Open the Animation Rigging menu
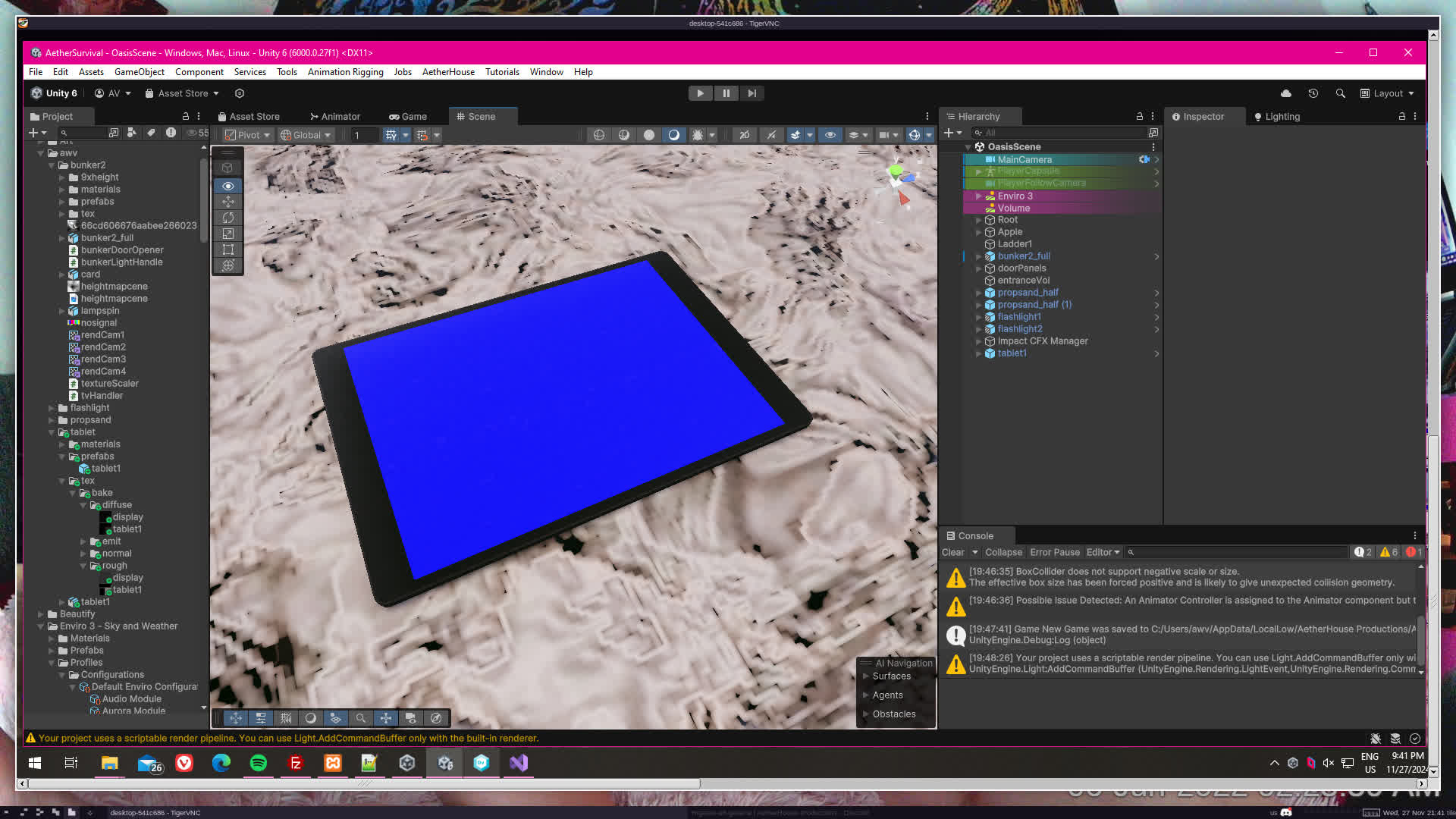Viewport: 1456px width, 819px height. [x=345, y=72]
